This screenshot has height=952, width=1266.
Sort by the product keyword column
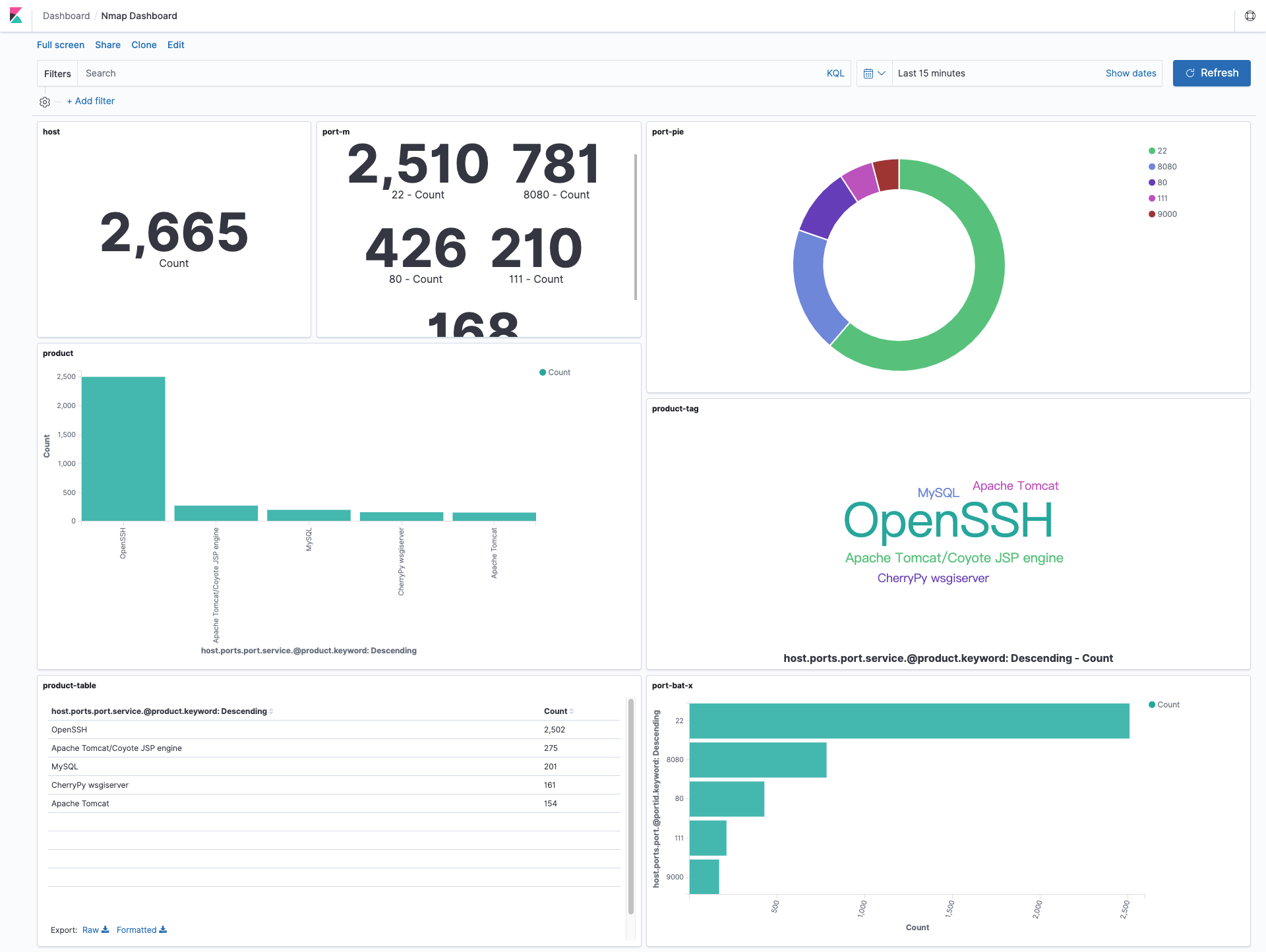(162, 711)
